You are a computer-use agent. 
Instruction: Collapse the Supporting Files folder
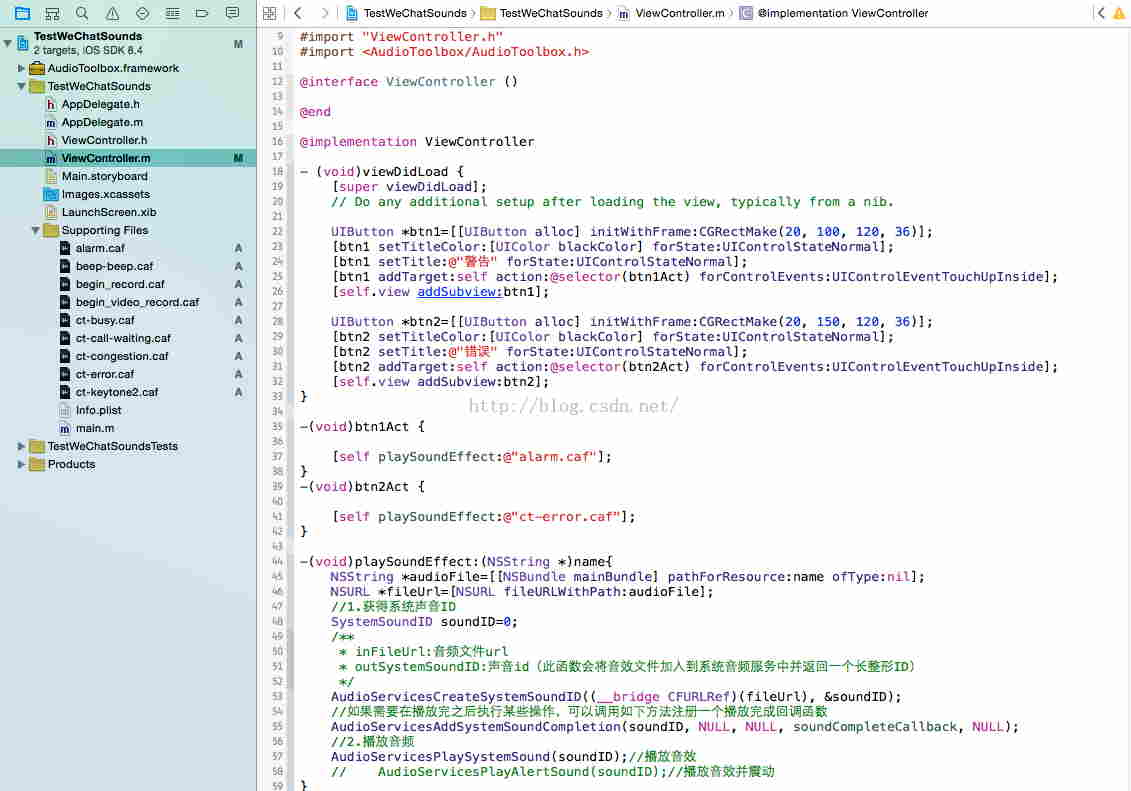pos(36,230)
